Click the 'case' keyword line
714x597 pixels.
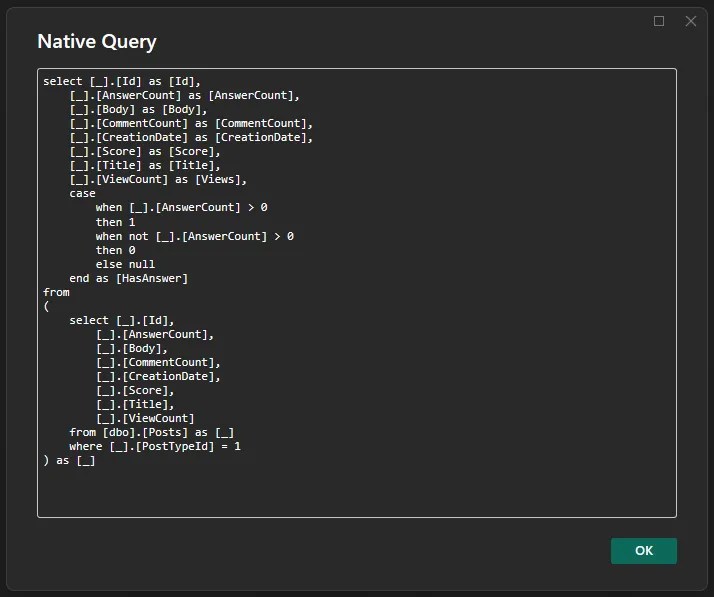[x=82, y=194]
